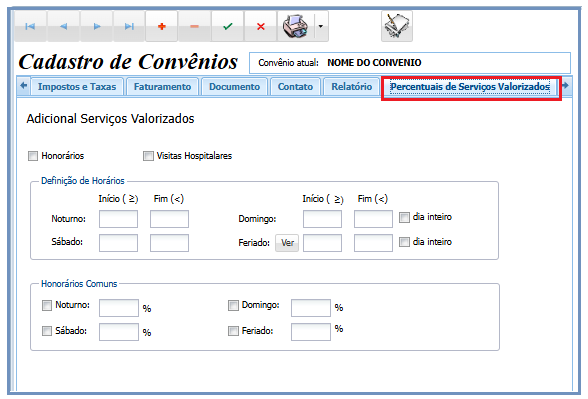Click the Noturno percentage field
Screen dimensions: 588x399
click(x=119, y=308)
